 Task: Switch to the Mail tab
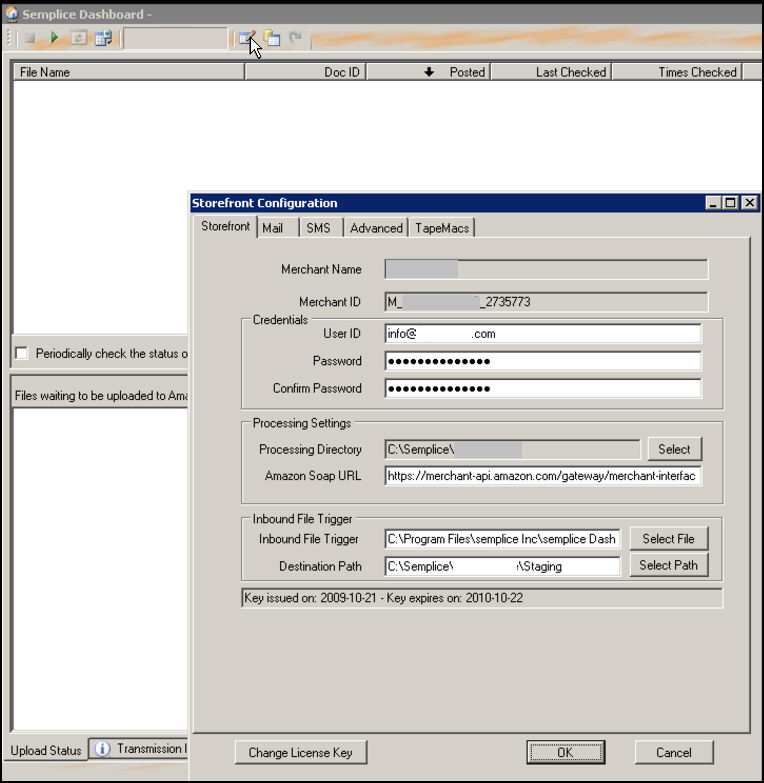tap(278, 228)
